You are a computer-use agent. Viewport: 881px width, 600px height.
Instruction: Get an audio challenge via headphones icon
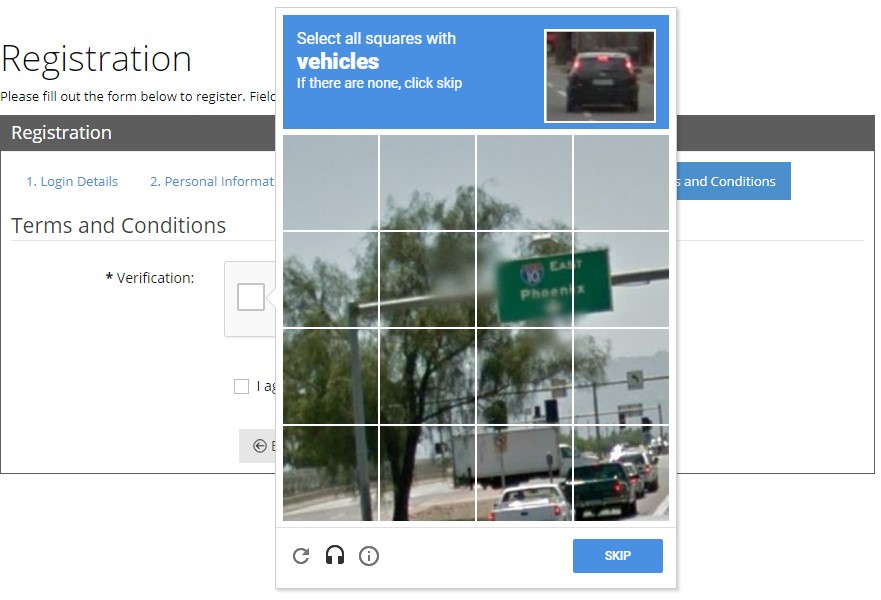[x=335, y=555]
